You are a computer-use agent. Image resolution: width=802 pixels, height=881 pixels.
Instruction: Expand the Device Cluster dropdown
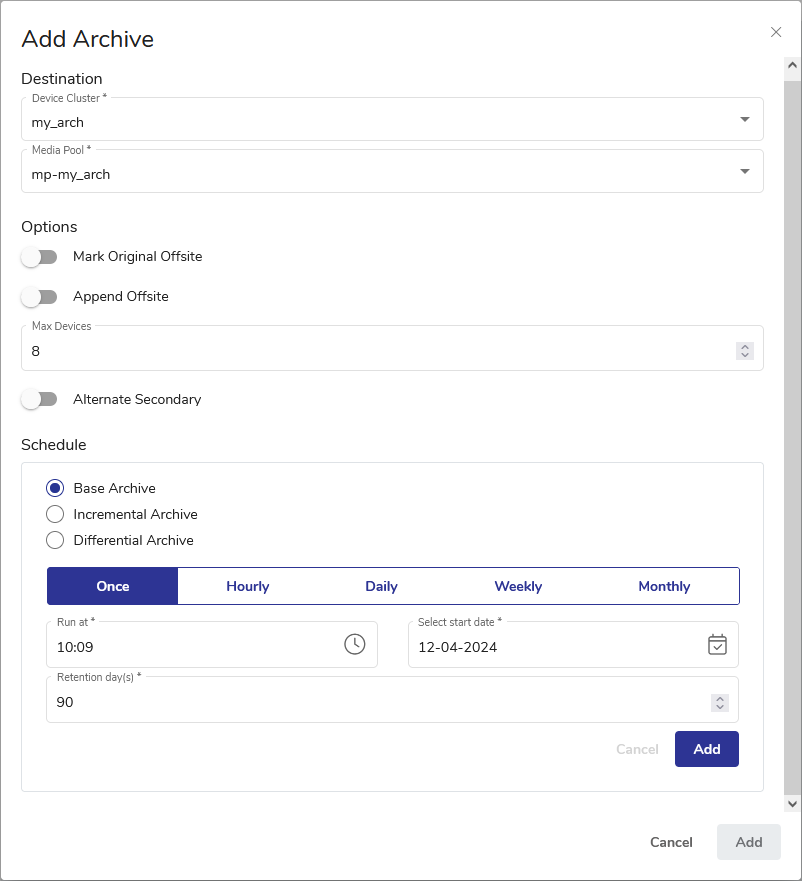tap(744, 120)
